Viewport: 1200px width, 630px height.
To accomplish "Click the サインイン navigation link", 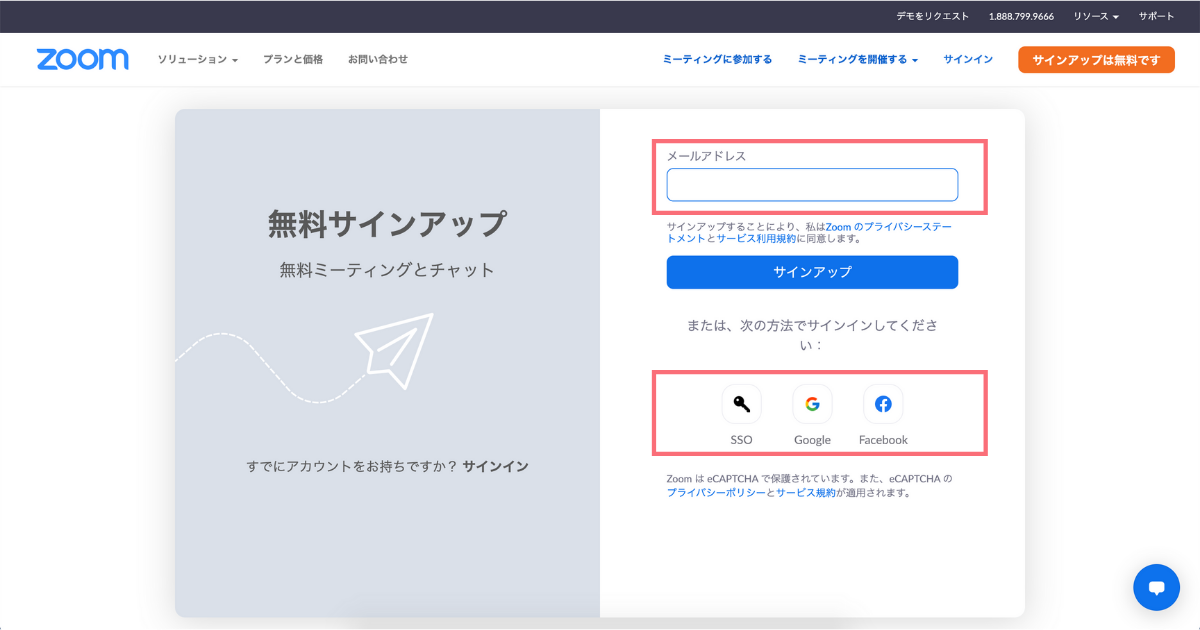I will point(966,59).
